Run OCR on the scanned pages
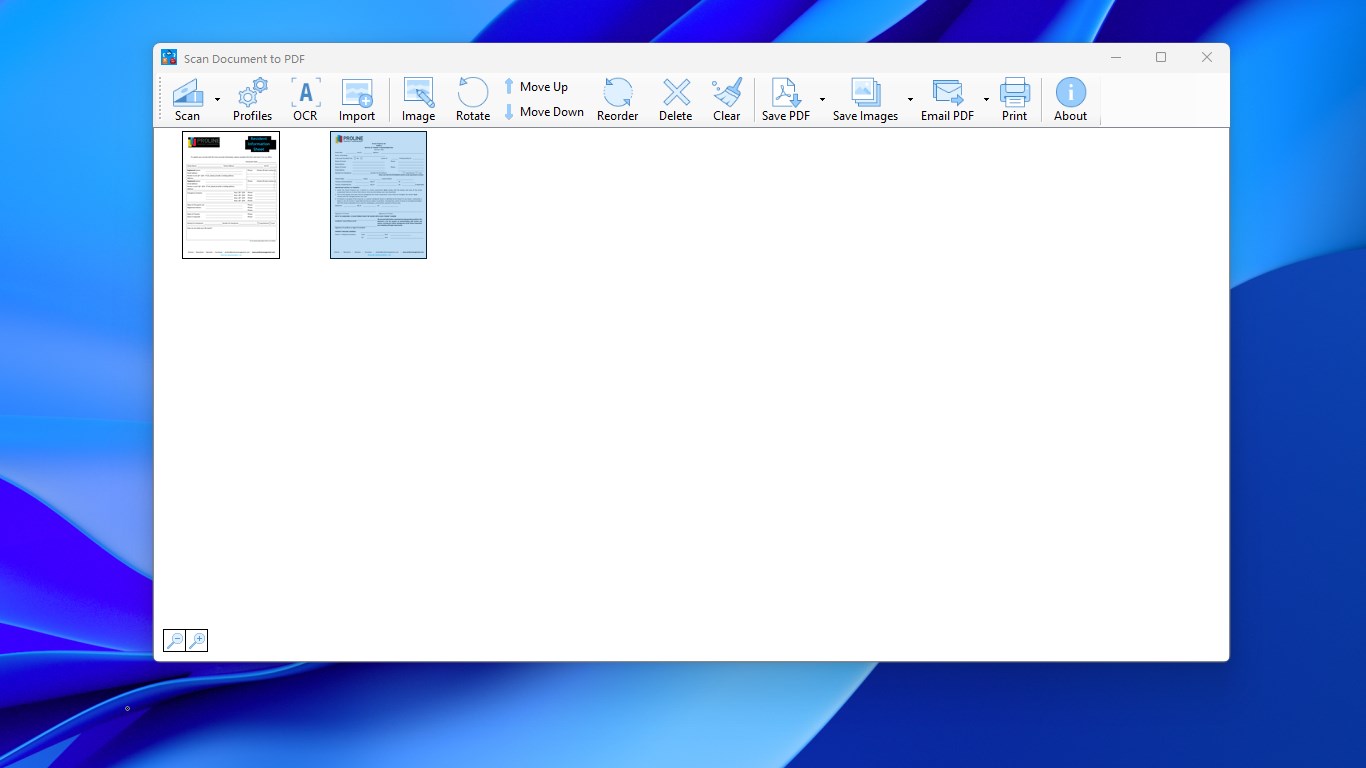The height and width of the screenshot is (768, 1366). click(305, 98)
